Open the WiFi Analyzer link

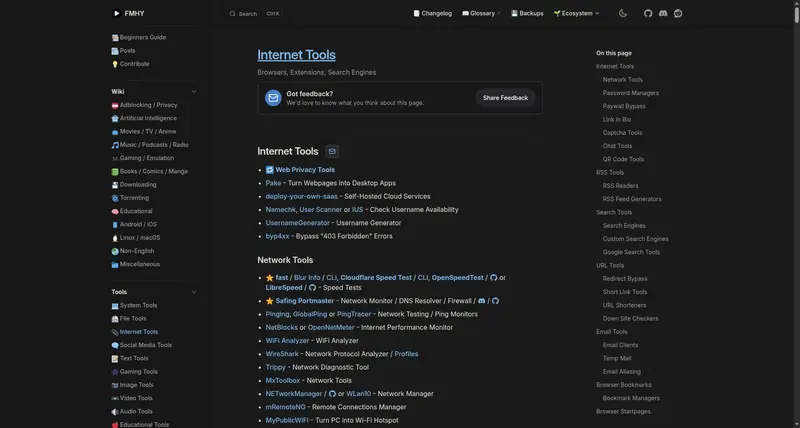[x=287, y=341]
